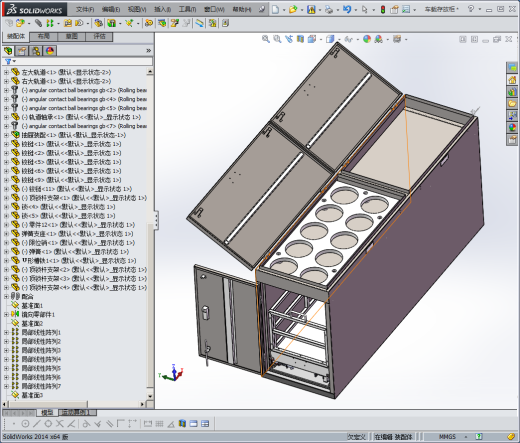520x443 pixels.
Task: Click the PropertyManager tab icon
Action: pyautogui.click(x=22, y=51)
